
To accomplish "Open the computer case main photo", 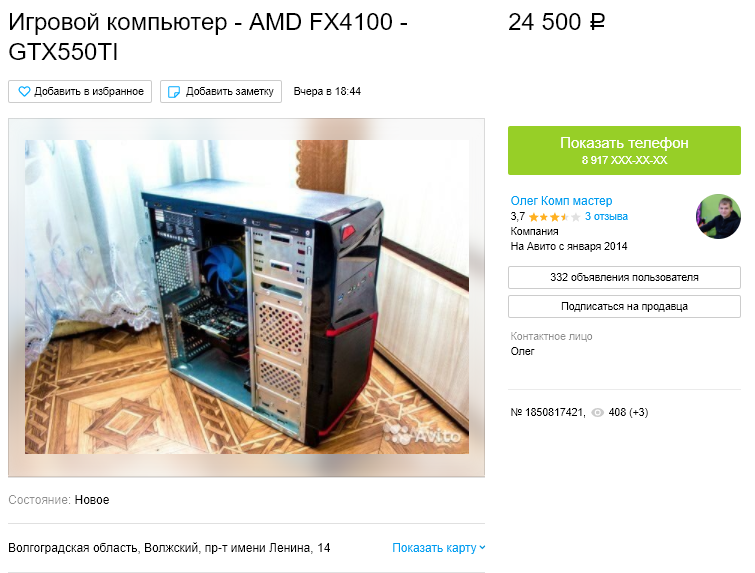I will [x=247, y=297].
